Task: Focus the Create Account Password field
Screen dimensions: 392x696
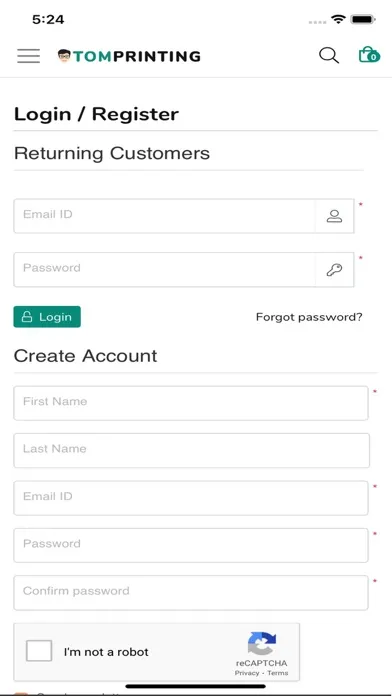Action: click(x=191, y=545)
